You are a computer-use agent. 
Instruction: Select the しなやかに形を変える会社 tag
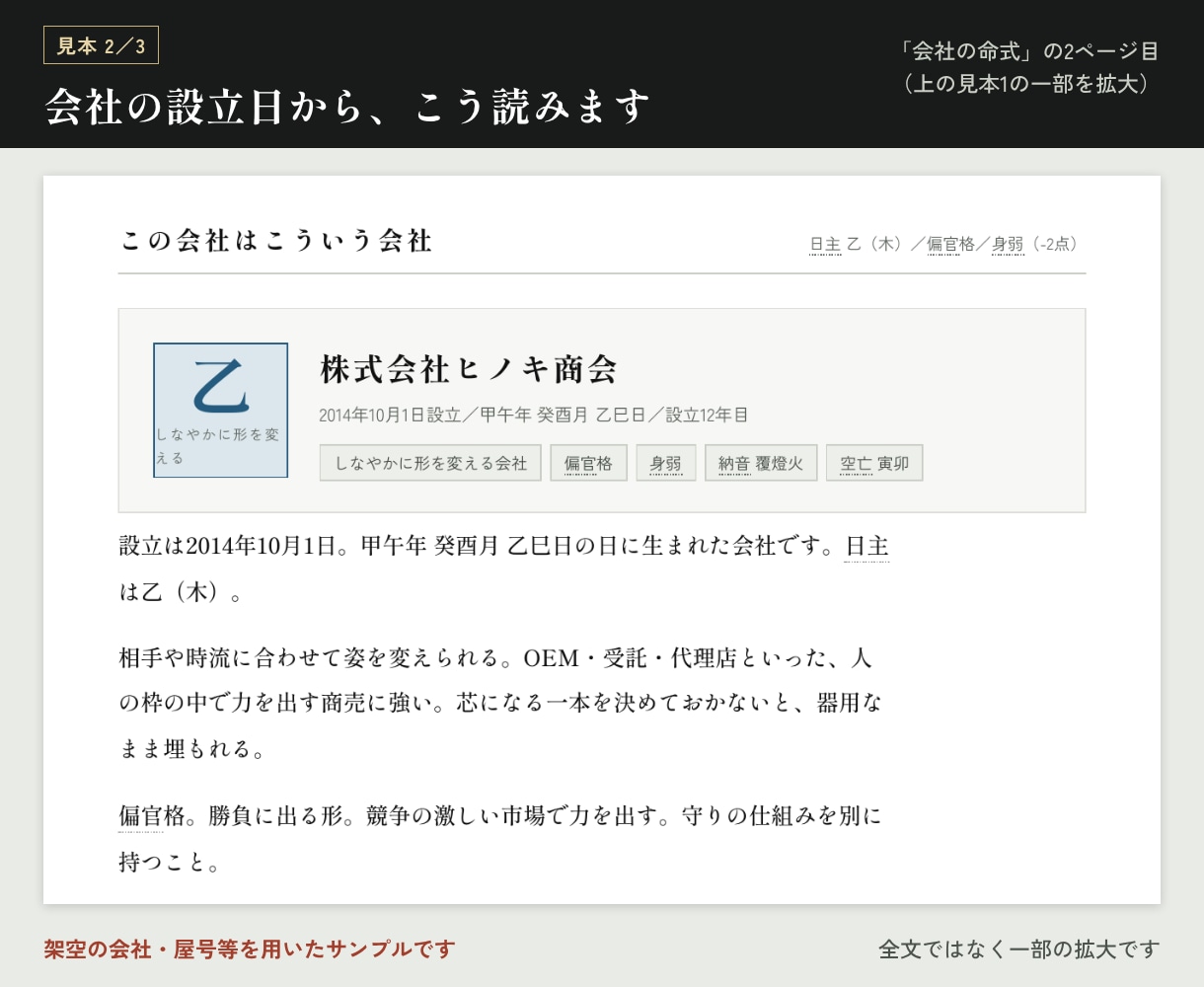[x=430, y=463]
